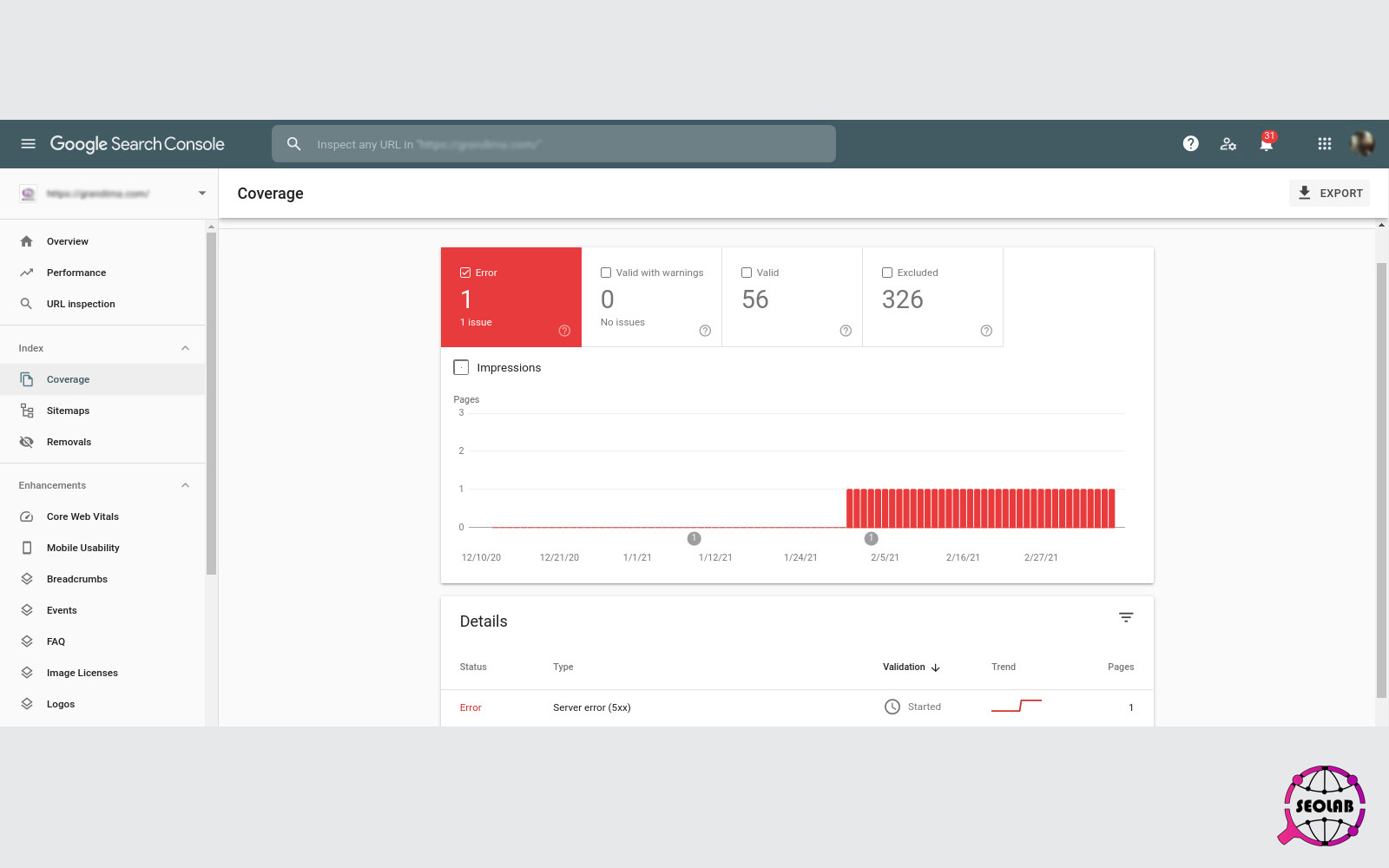Click the Error card help icon
Screen dimensions: 1389x868
coord(564,331)
